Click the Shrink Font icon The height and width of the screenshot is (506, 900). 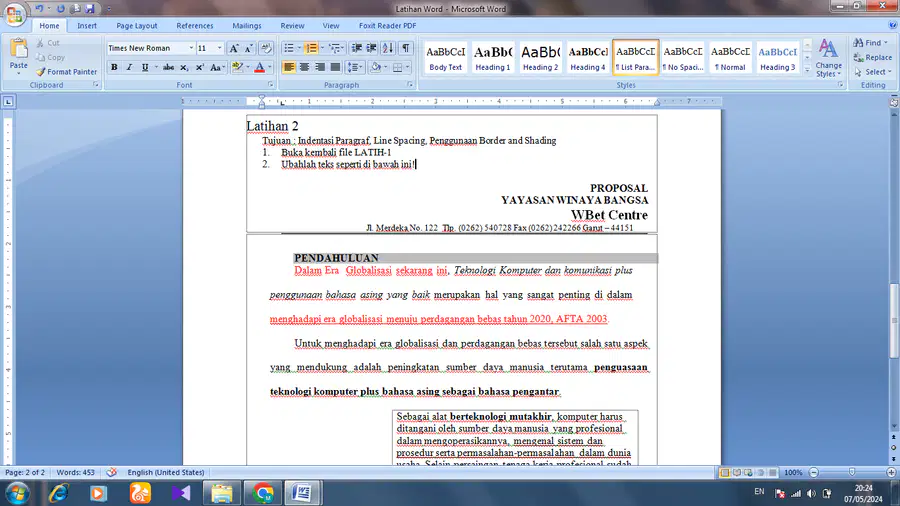coord(249,48)
